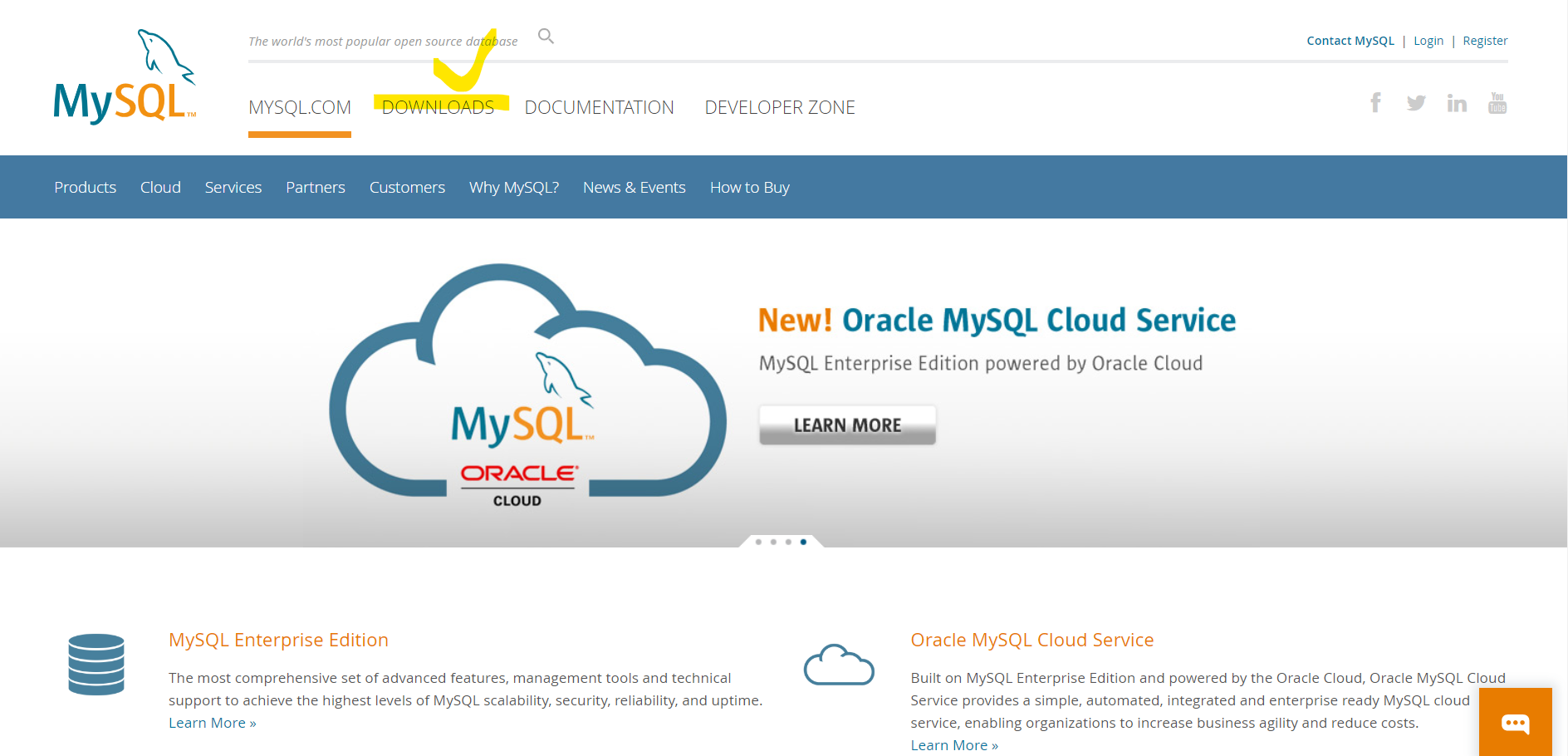Open How to Buy menu item
1568x756 pixels.
click(x=750, y=187)
